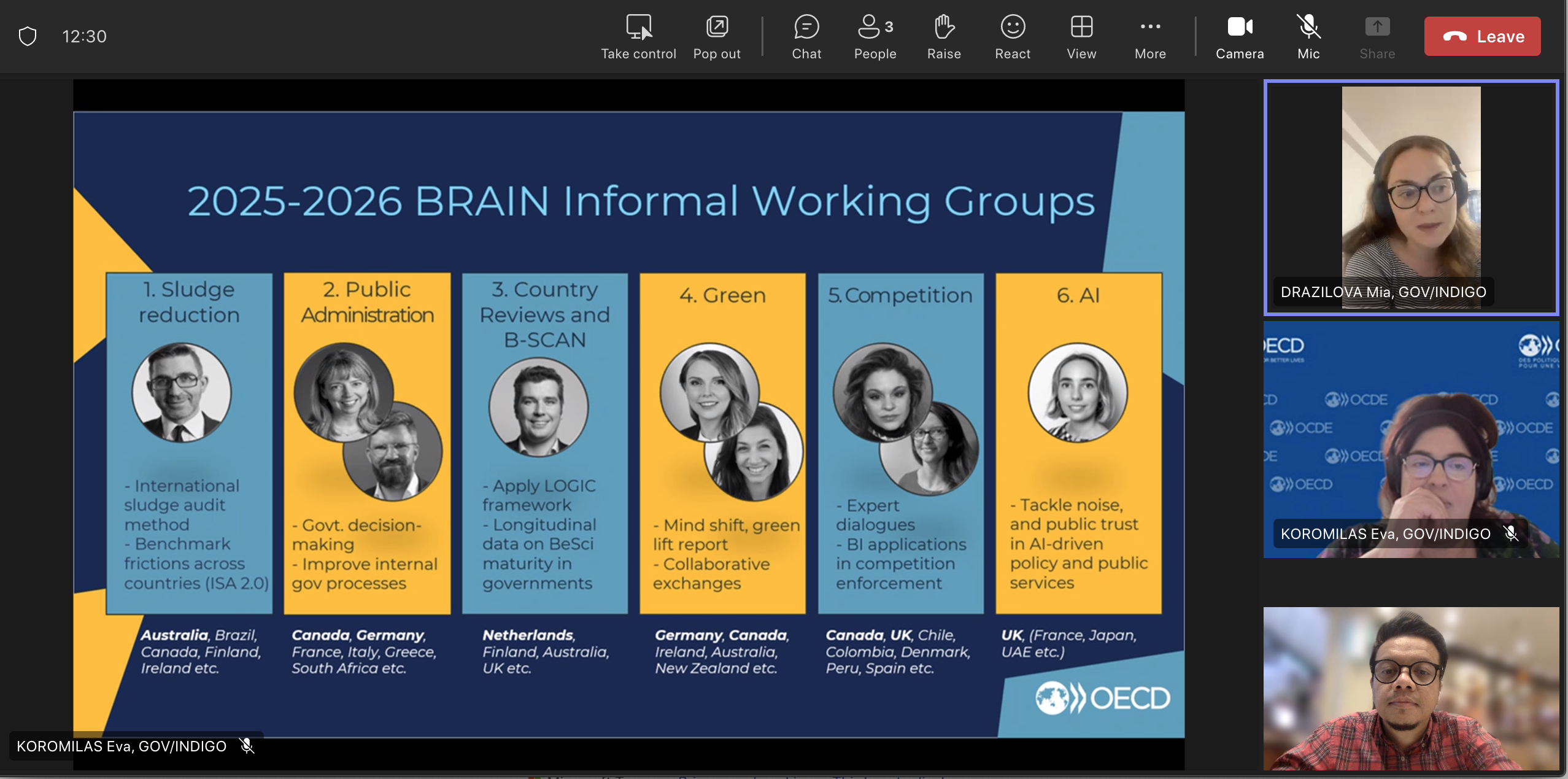Click the '6. AI' column heading
Viewport: 1568px width, 779px height.
[x=1078, y=295]
